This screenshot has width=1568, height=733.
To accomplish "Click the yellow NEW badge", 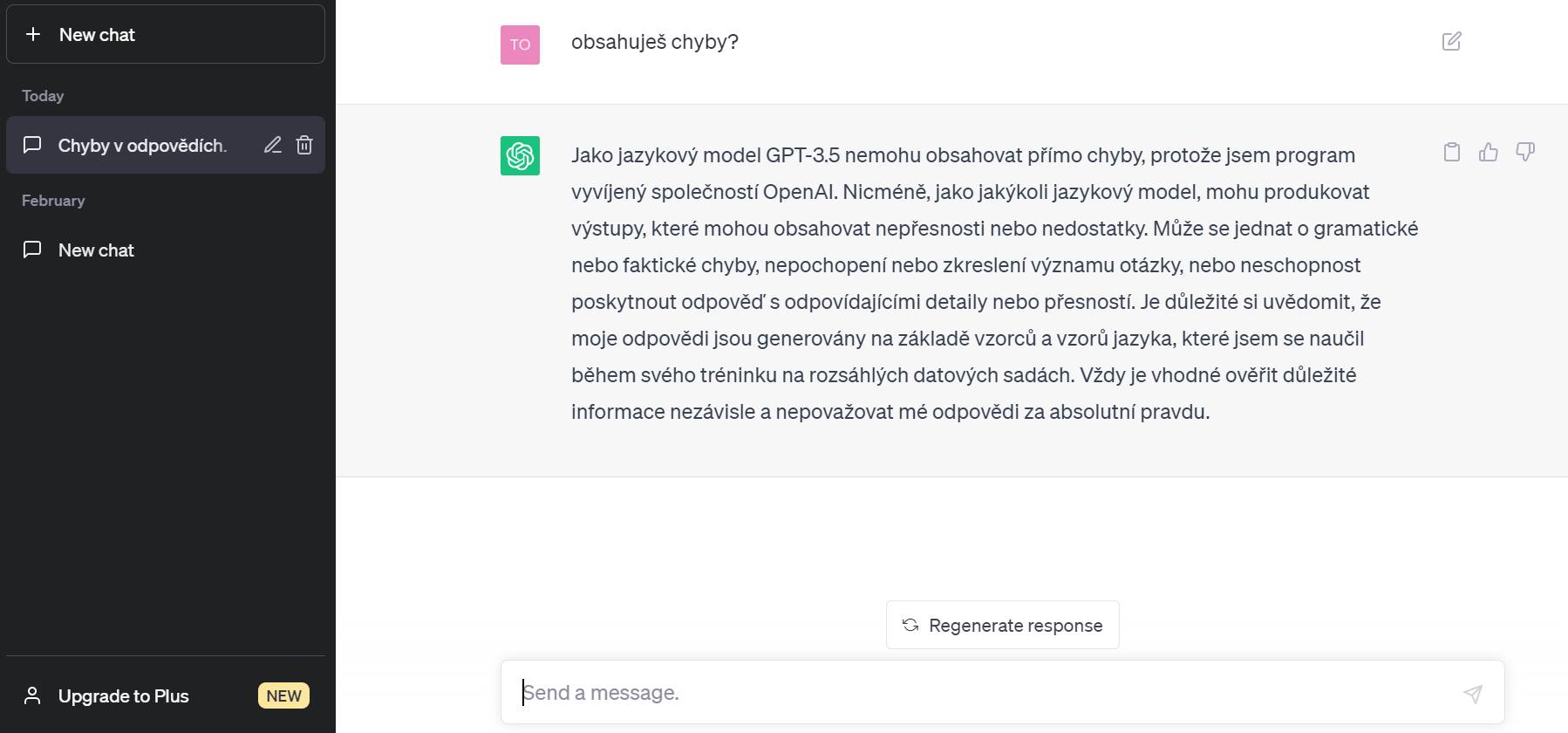I will coord(283,695).
